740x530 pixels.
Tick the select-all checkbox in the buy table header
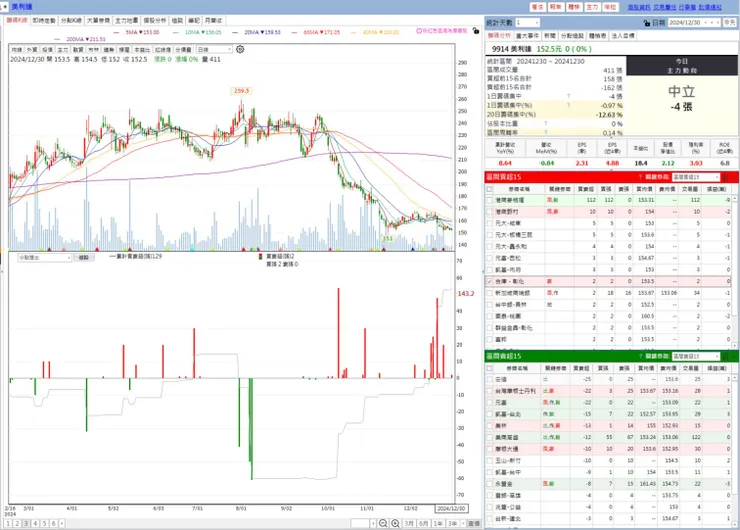coord(489,189)
